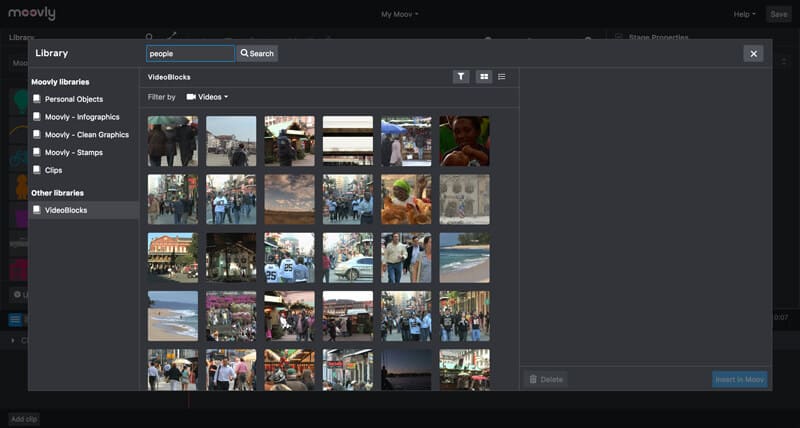The height and width of the screenshot is (428, 800).
Task: Open the My Moov dropdown
Action: (399, 14)
